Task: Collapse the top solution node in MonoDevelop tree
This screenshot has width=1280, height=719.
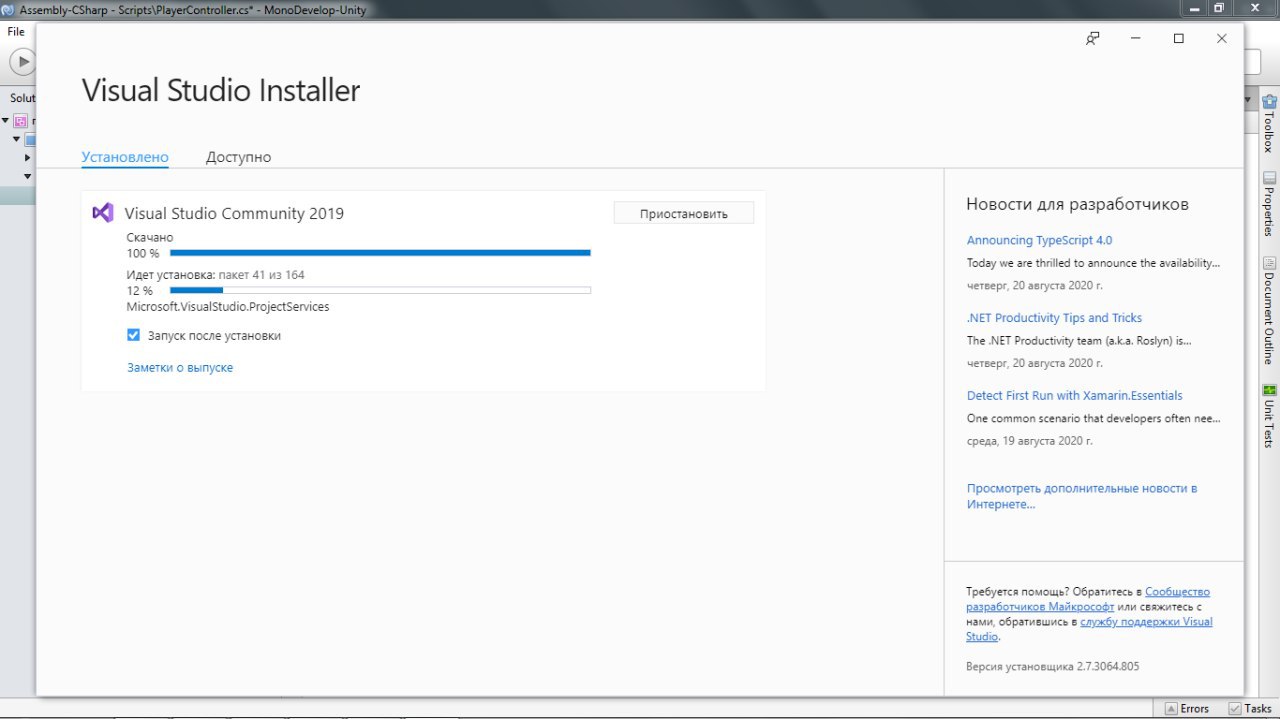Action: click(x=6, y=120)
